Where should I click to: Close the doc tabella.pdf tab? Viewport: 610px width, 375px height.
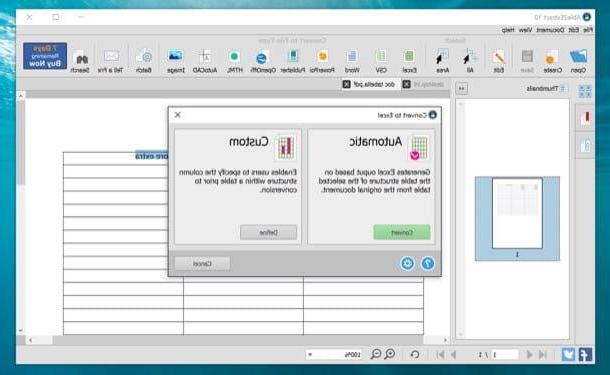[346, 84]
